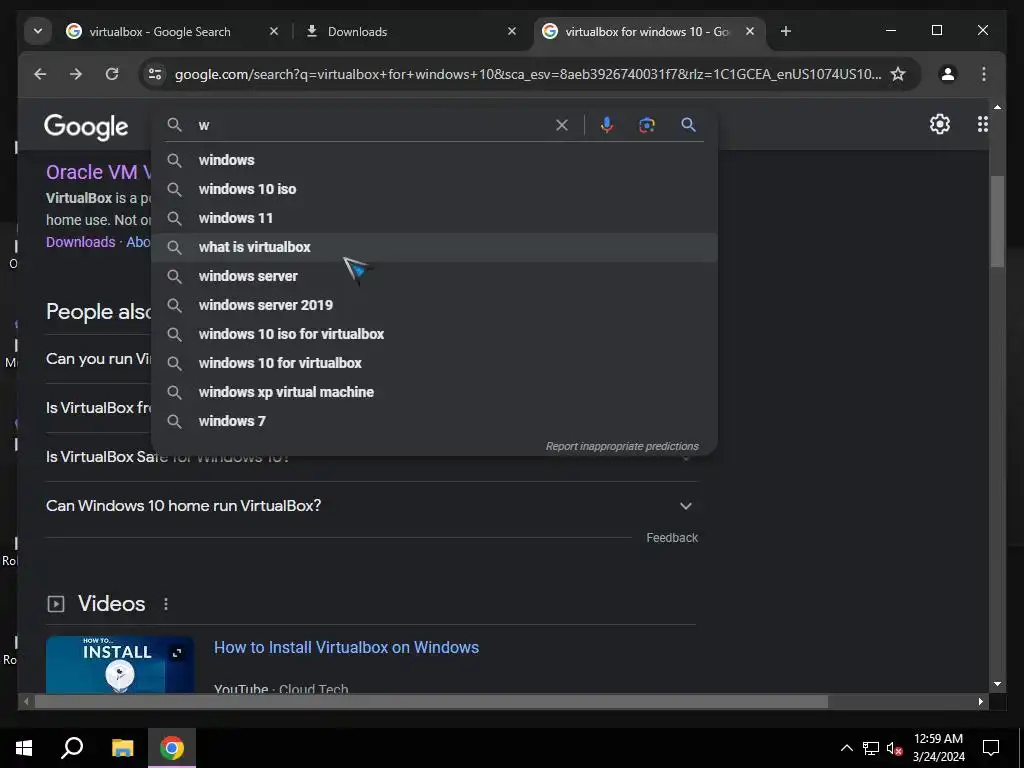Click the address bar URL

528,74
